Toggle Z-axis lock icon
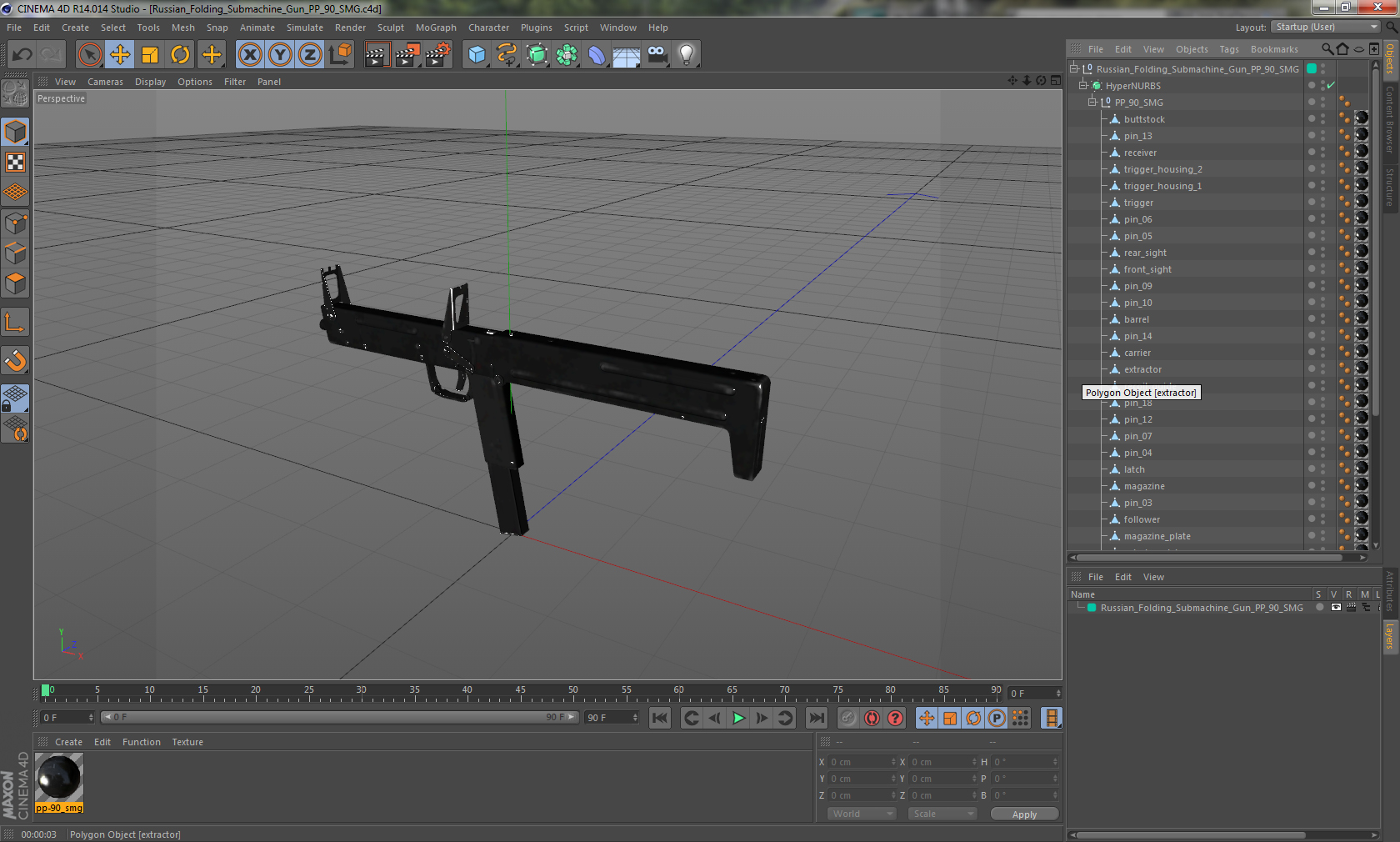The image size is (1400, 842). (310, 55)
